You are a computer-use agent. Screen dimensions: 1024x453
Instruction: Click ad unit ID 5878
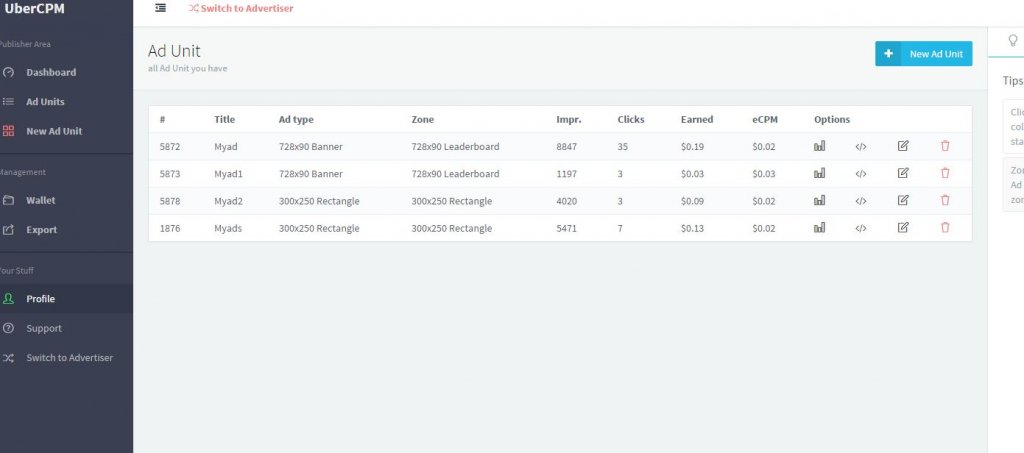(x=170, y=201)
